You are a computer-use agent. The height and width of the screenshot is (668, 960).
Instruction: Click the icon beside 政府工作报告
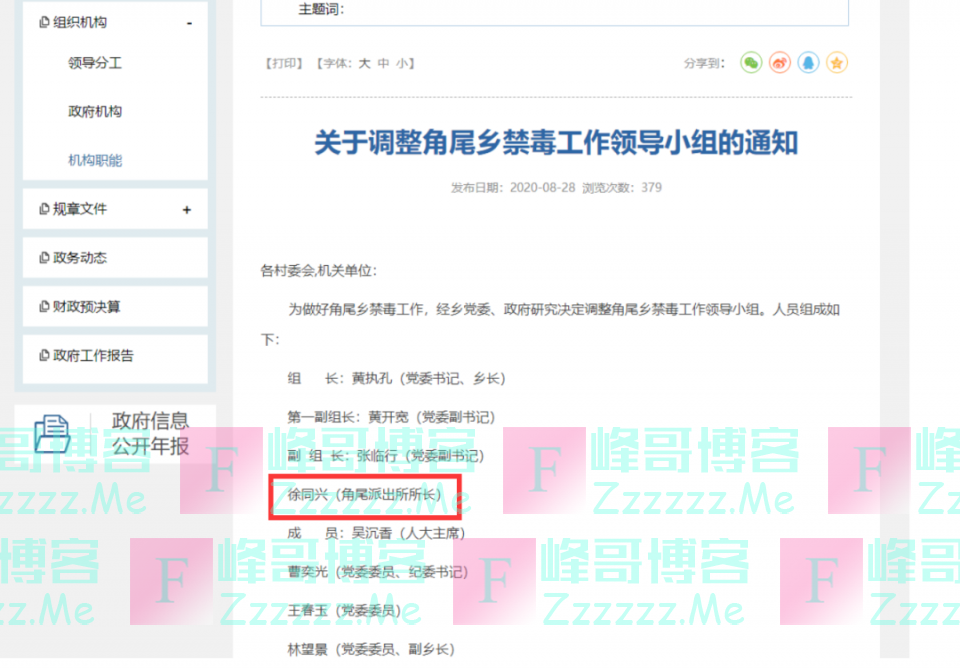(44, 356)
